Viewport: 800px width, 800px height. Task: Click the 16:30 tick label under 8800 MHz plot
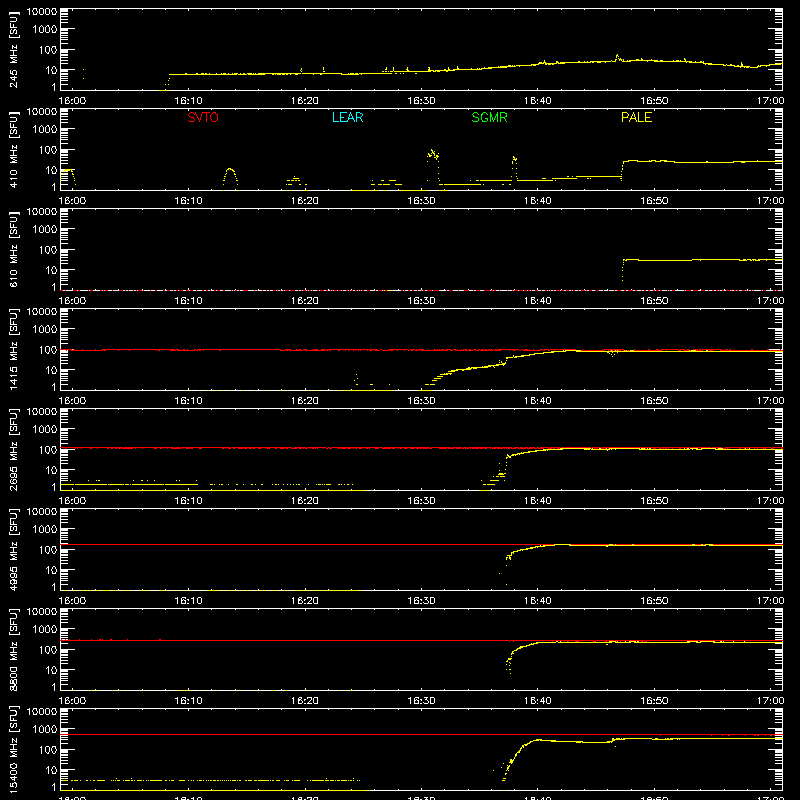coord(421,701)
